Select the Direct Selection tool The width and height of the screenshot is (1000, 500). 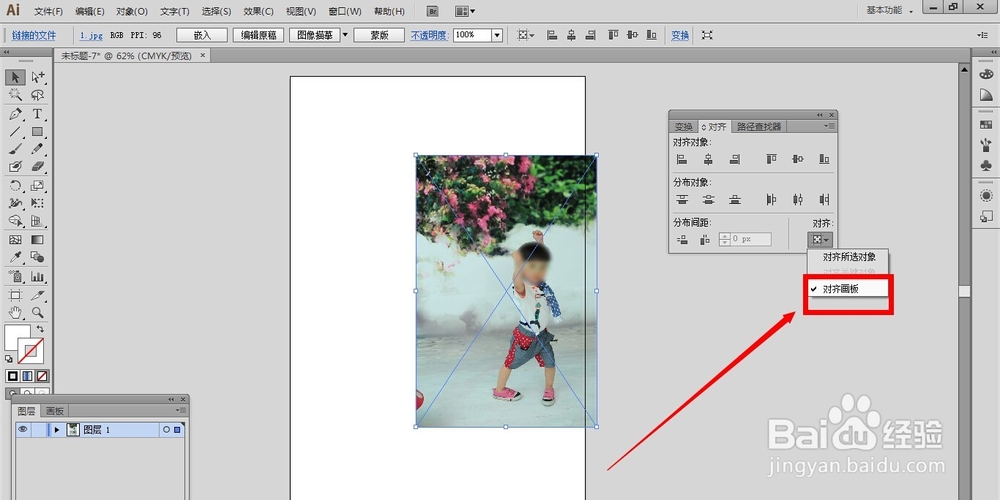click(x=38, y=77)
